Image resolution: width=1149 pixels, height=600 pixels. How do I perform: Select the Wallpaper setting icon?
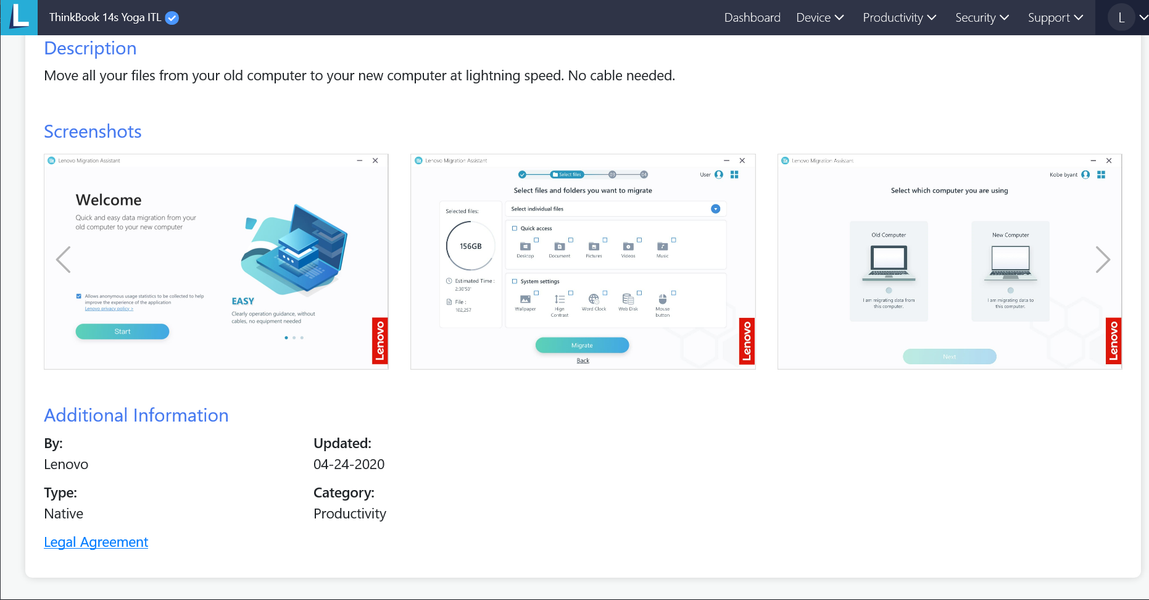(x=525, y=299)
